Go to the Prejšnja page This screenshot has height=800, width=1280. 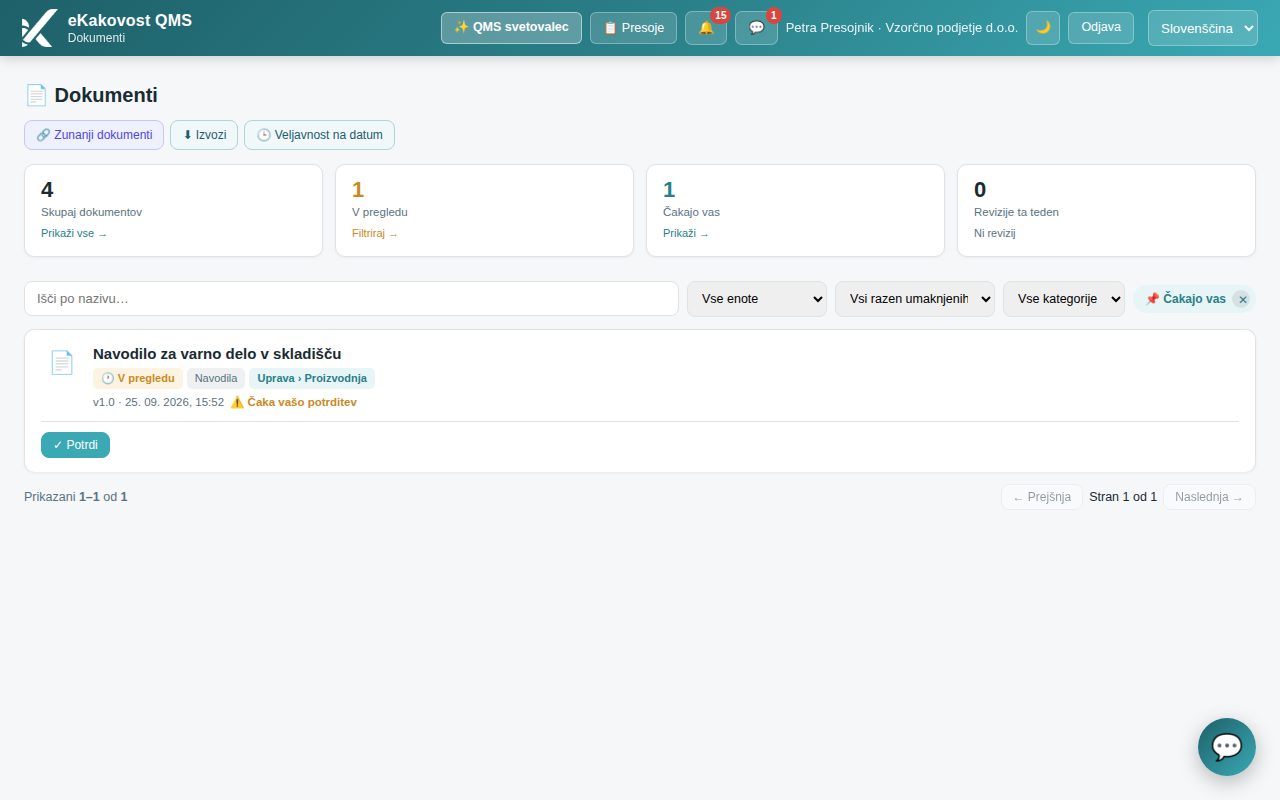(x=1042, y=497)
